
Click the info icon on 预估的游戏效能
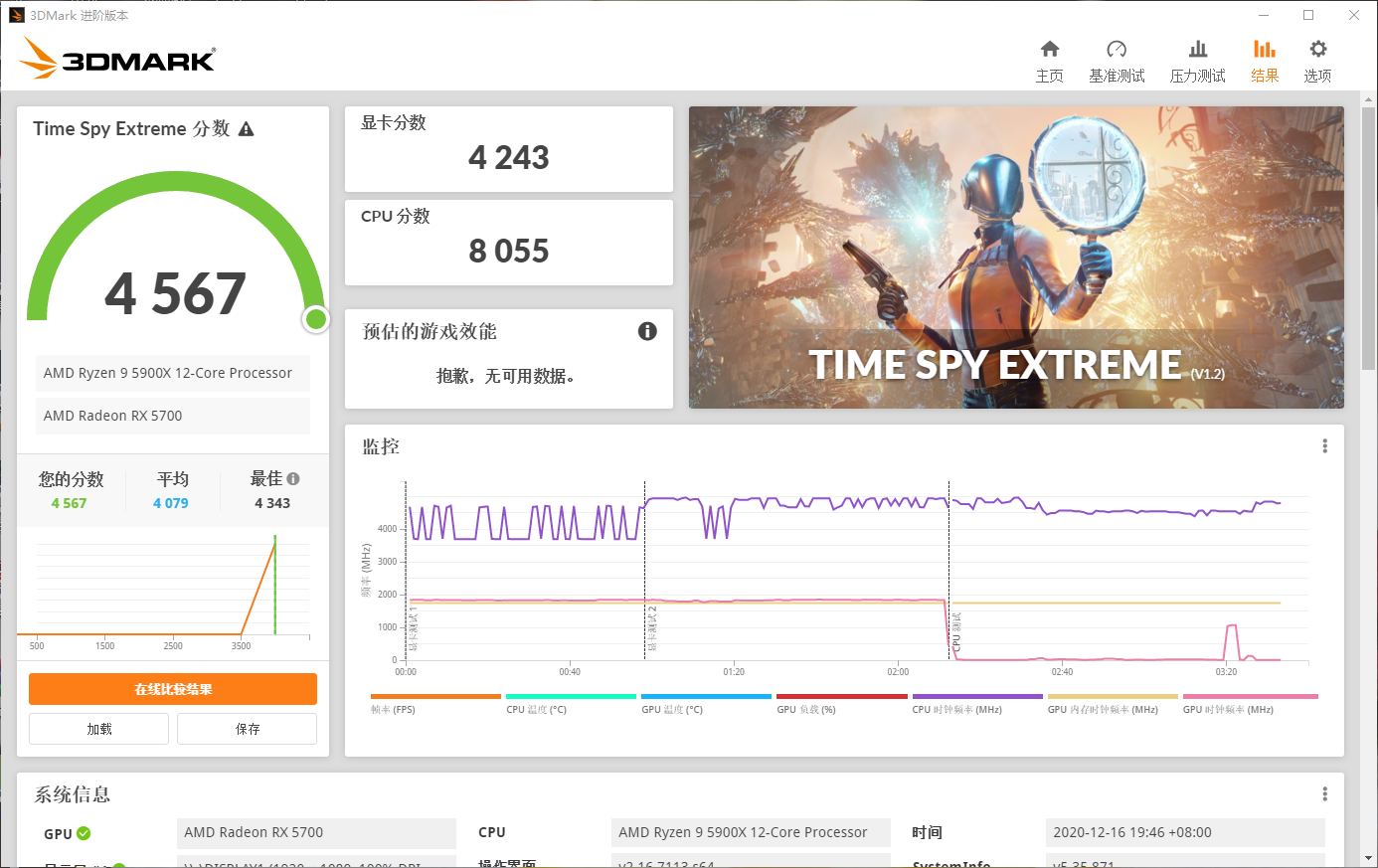(647, 331)
